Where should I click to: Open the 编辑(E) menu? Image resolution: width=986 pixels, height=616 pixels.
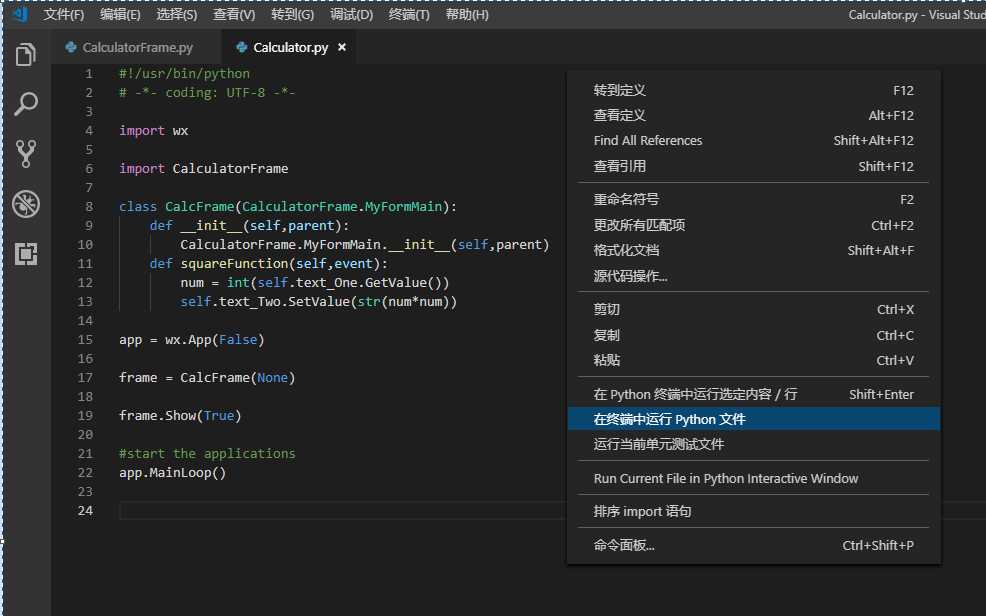[x=120, y=14]
